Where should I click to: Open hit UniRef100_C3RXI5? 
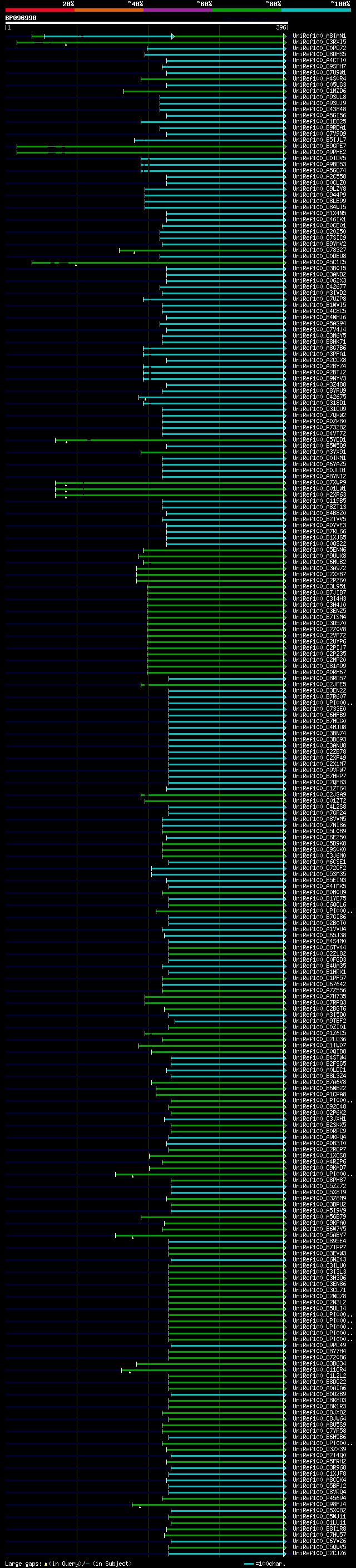pos(319,42)
